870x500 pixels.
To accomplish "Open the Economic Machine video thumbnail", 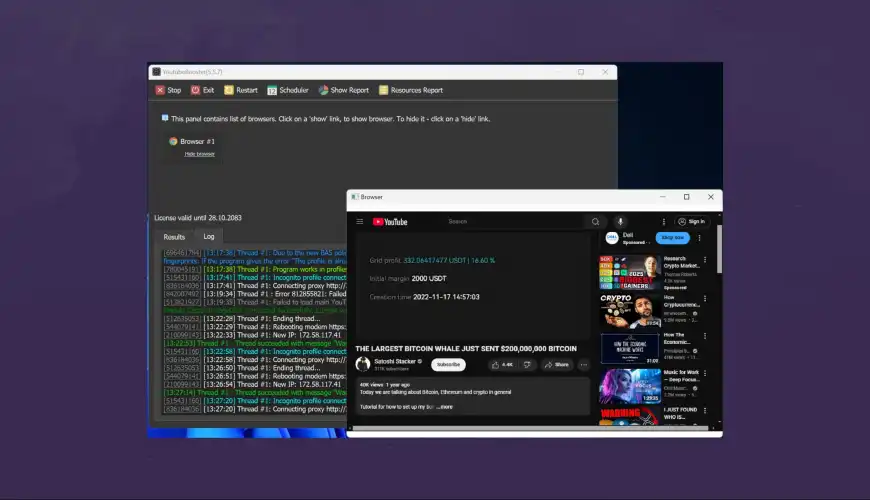I will point(630,349).
